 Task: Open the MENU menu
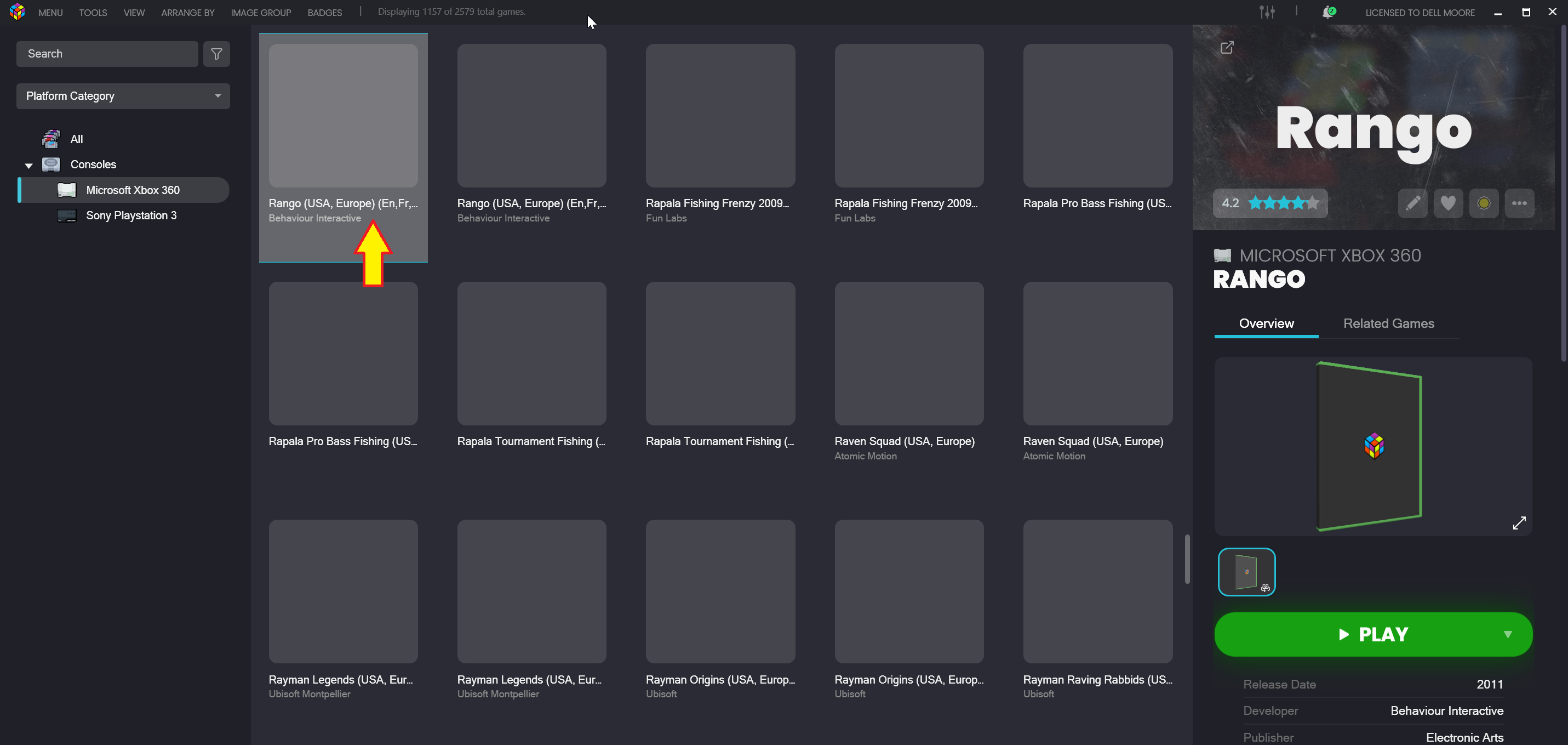pos(50,12)
